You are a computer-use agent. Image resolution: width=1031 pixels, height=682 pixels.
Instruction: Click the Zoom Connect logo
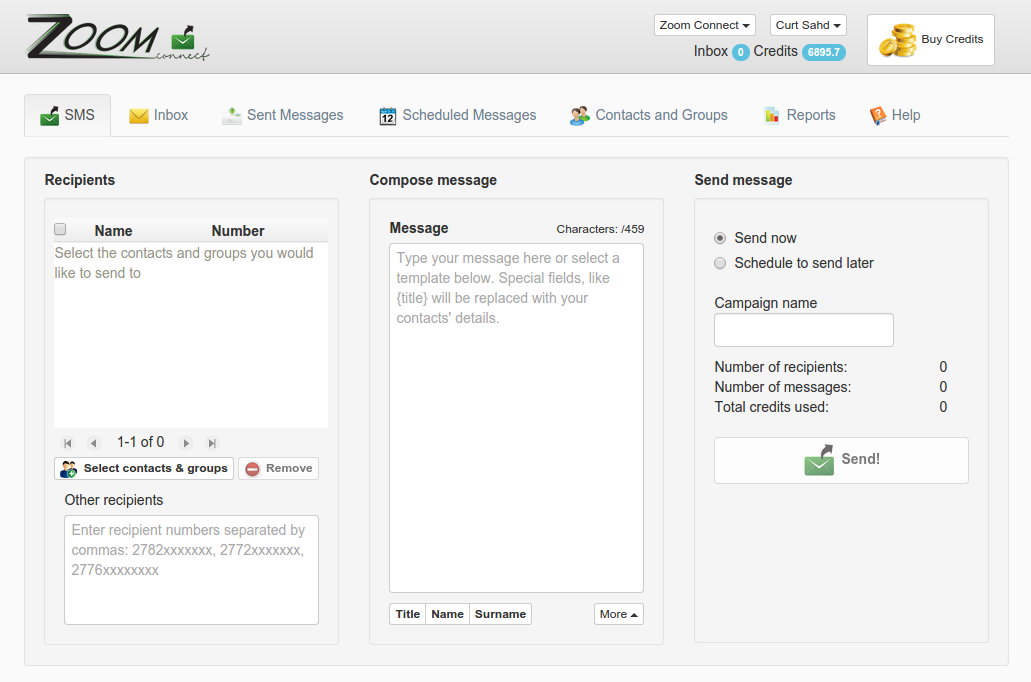[x=118, y=39]
